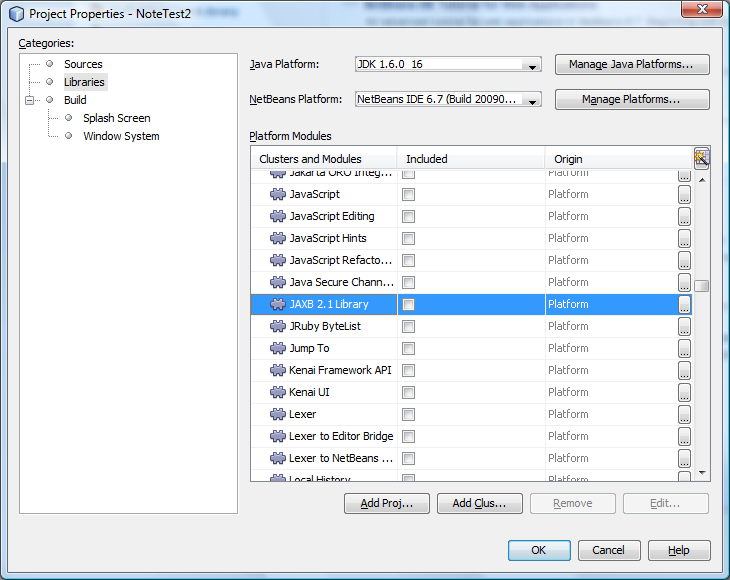The width and height of the screenshot is (730, 580).
Task: Click the Kenai UI module icon
Action: 278,392
